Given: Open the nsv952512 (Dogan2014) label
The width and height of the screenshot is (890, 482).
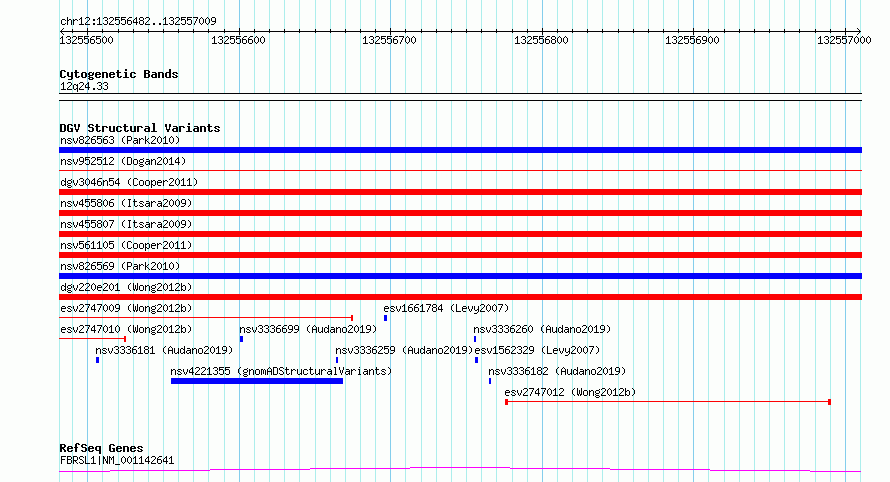Looking at the screenshot, I should click(123, 161).
